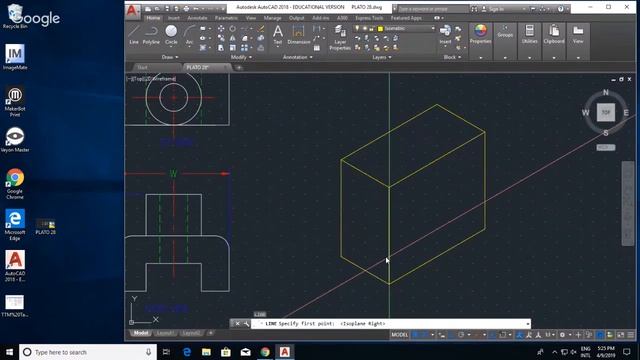Click the command line input area

388,324
